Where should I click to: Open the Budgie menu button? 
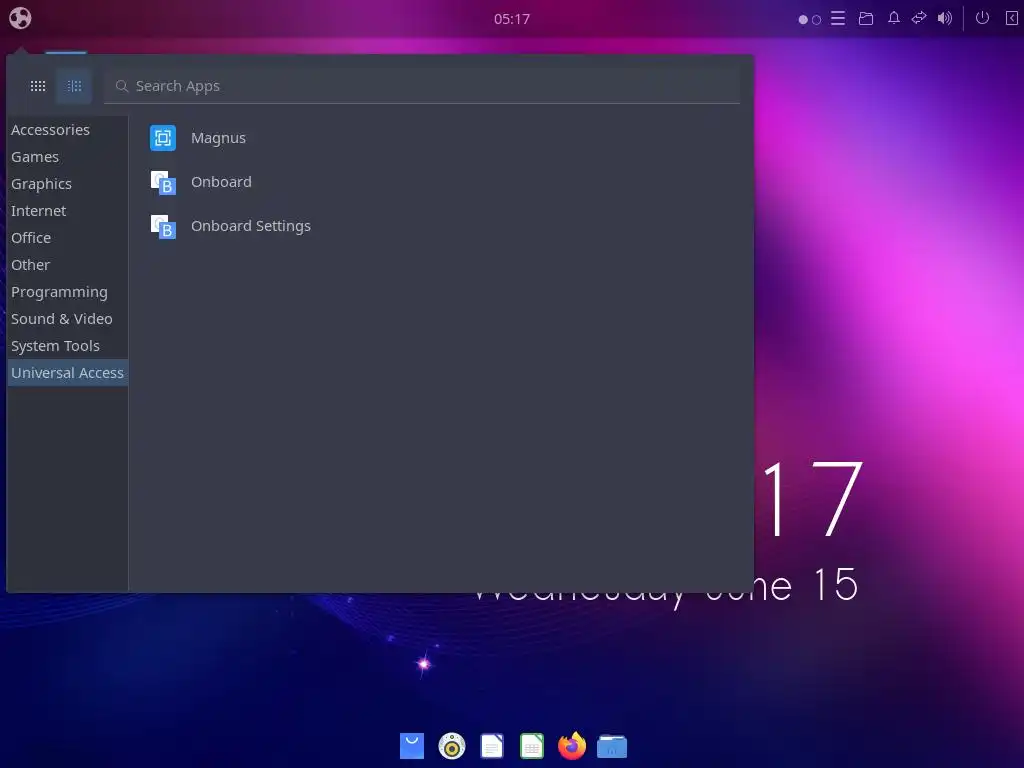point(20,18)
